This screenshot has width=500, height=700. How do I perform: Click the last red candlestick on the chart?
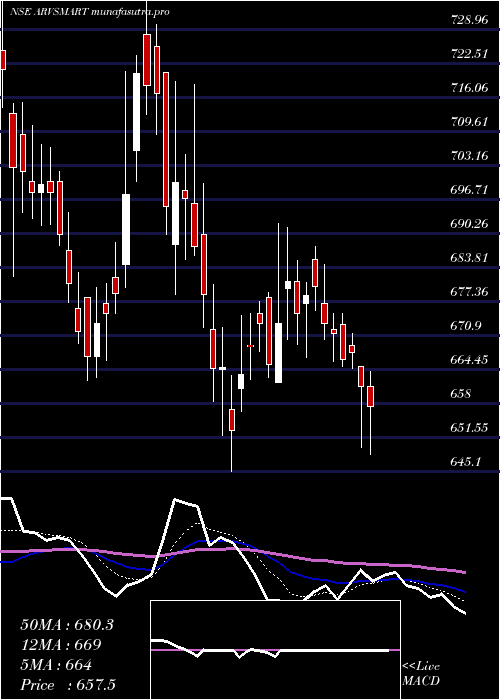[371, 396]
